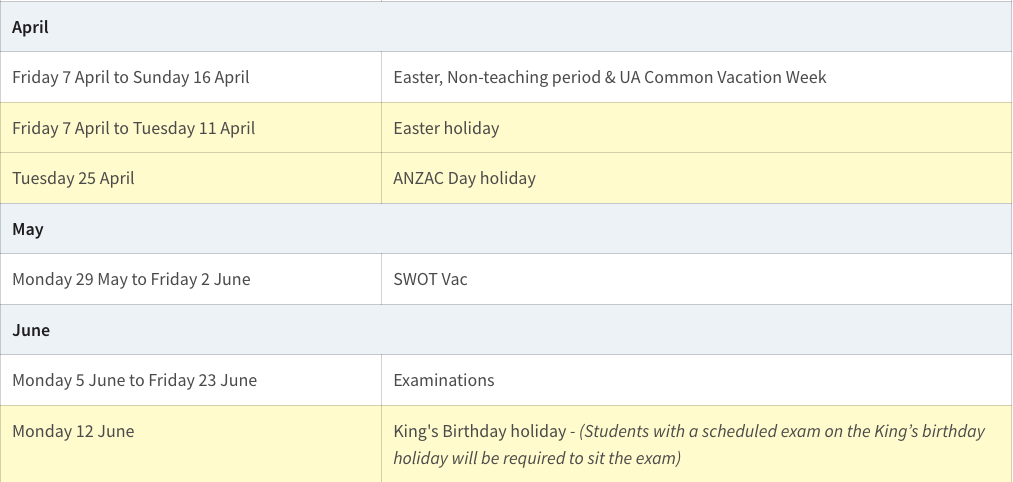Screen dimensions: 1013x482
Task: Click the May month header row
Action: 28,229
